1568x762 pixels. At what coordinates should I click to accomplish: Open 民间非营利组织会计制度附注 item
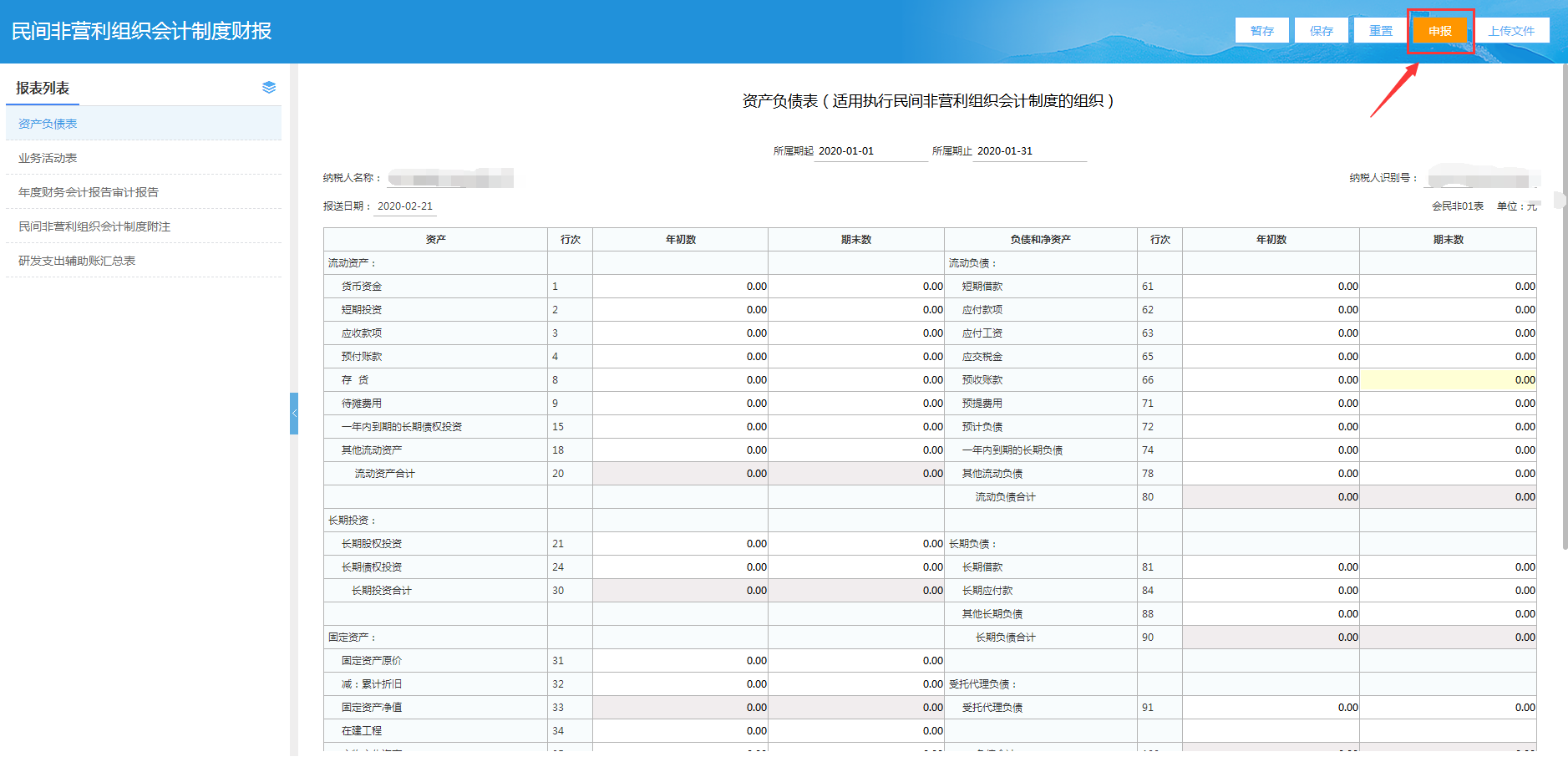tap(94, 226)
